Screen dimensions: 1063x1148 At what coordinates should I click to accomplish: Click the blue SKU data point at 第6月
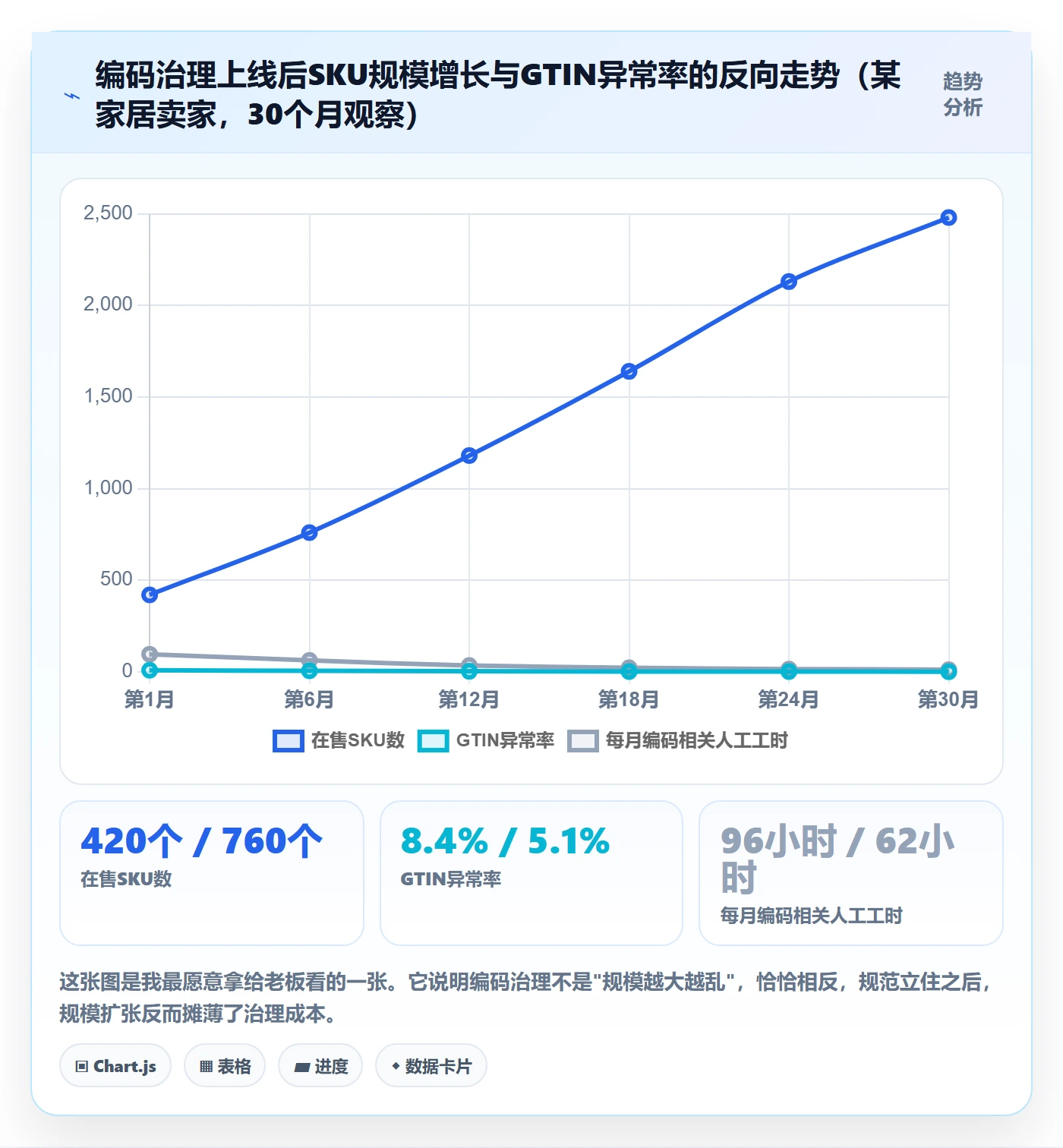point(309,532)
